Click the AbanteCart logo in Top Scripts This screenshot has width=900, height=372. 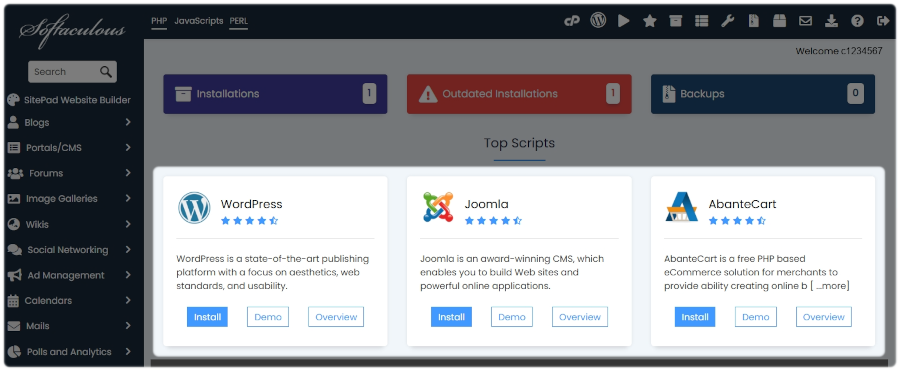tap(681, 207)
